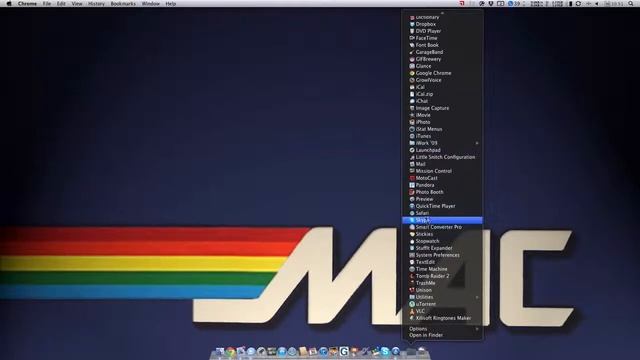640x360 pixels.
Task: Click the Chrome icon in the Dock
Action: tap(231, 351)
